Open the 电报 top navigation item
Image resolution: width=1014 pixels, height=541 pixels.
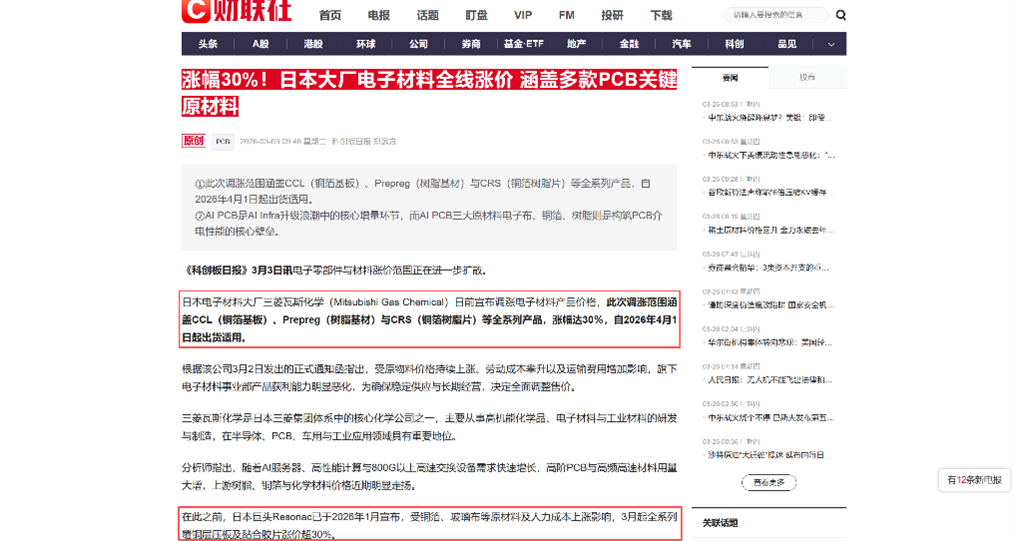379,15
